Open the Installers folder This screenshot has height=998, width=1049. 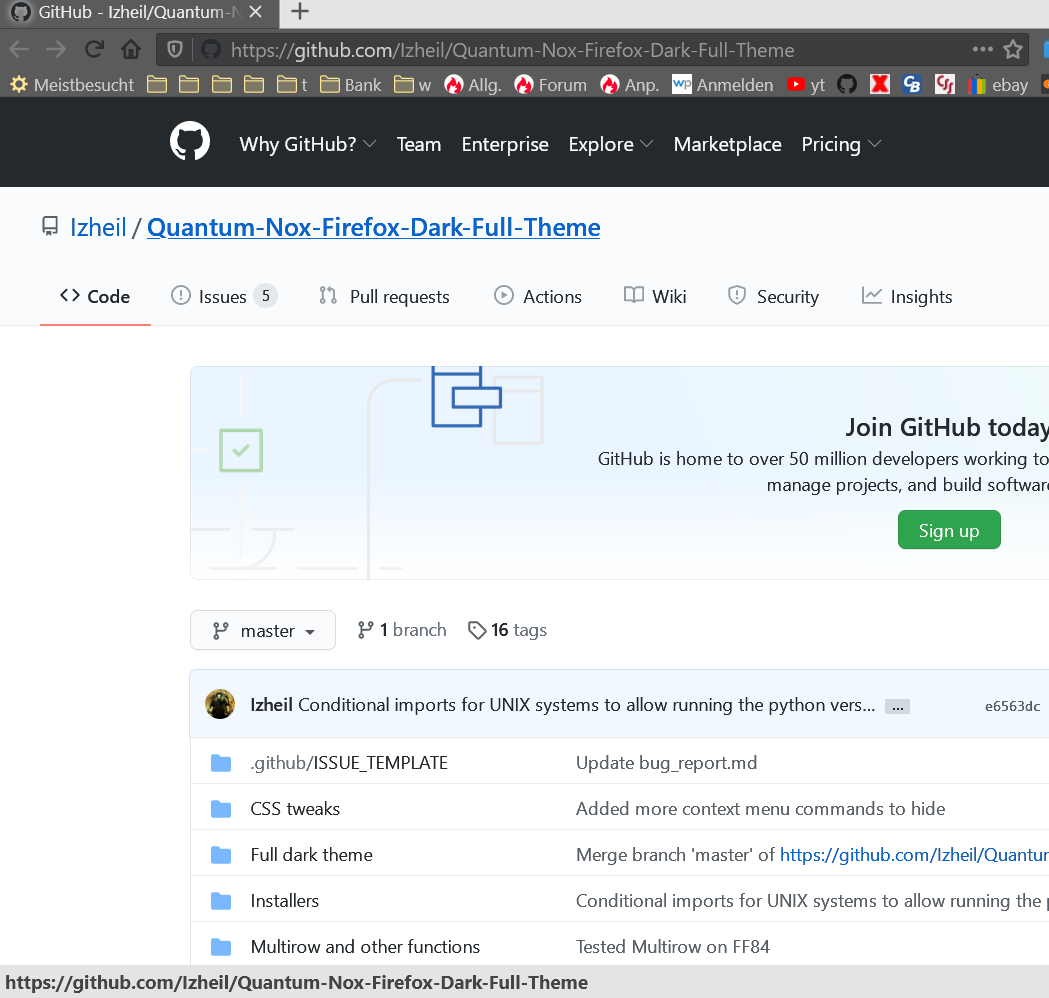pyautogui.click(x=284, y=901)
